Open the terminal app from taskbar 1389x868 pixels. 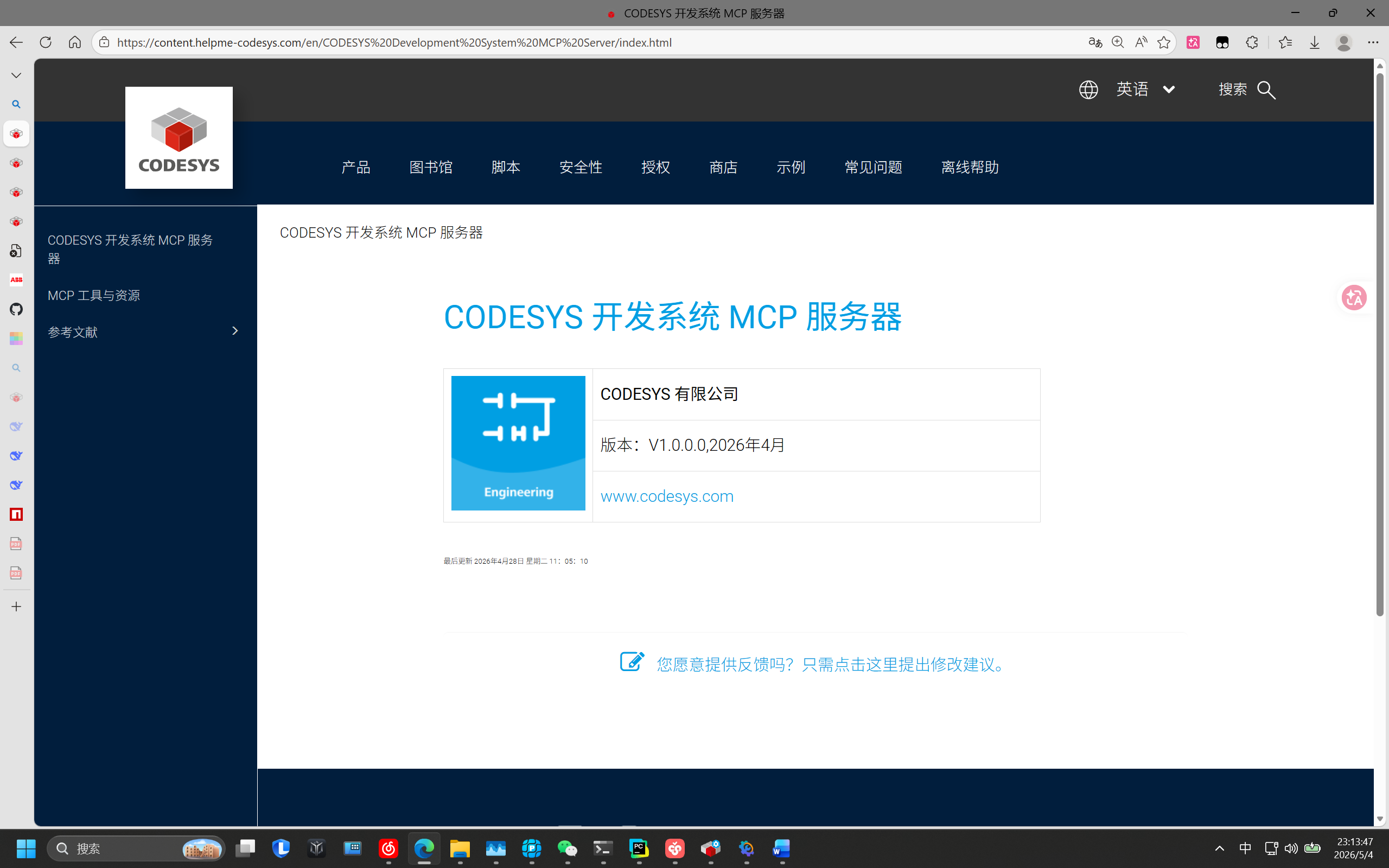click(603, 848)
